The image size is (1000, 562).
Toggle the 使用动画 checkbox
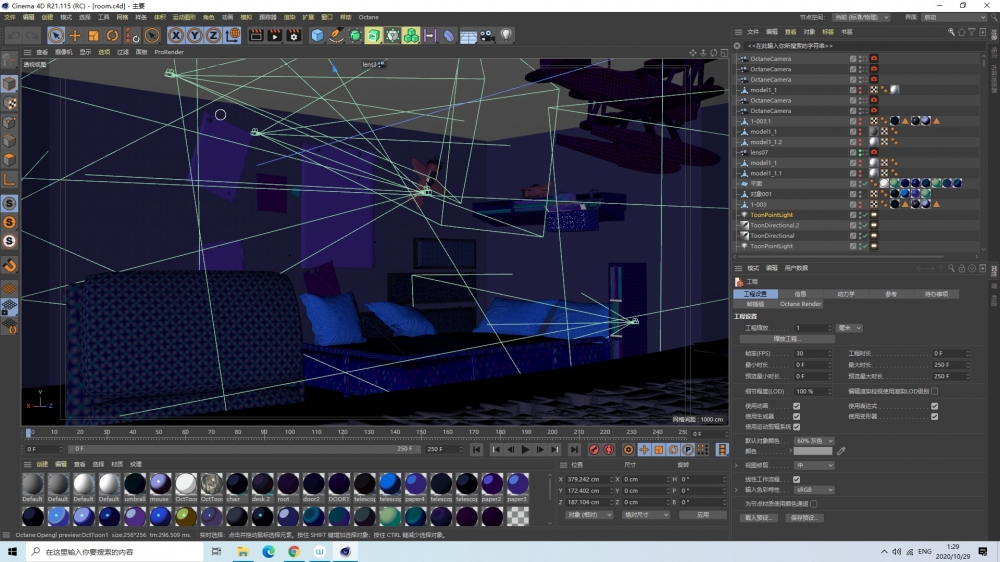coord(796,406)
